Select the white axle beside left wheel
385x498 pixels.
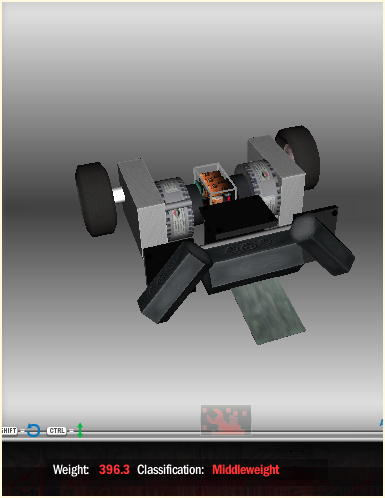(x=118, y=195)
